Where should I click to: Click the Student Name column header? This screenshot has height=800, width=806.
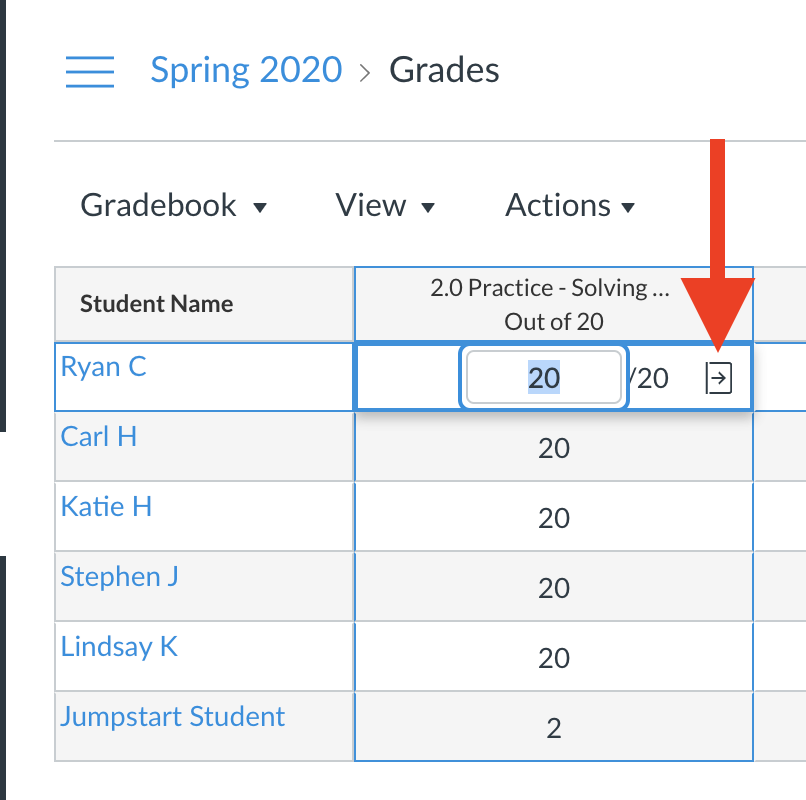pos(156,304)
